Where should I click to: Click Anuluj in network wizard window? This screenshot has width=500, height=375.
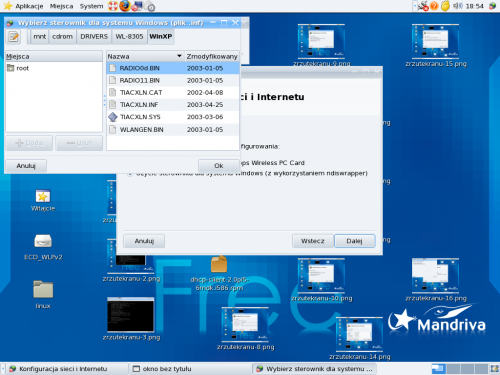click(144, 241)
